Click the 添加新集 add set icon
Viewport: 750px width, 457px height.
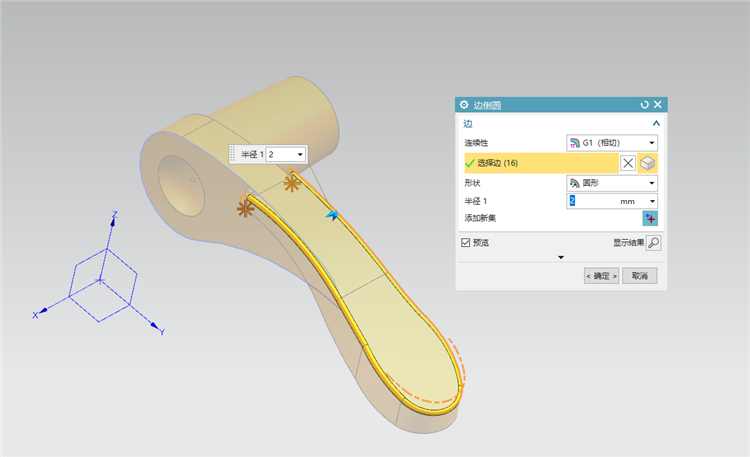point(650,218)
